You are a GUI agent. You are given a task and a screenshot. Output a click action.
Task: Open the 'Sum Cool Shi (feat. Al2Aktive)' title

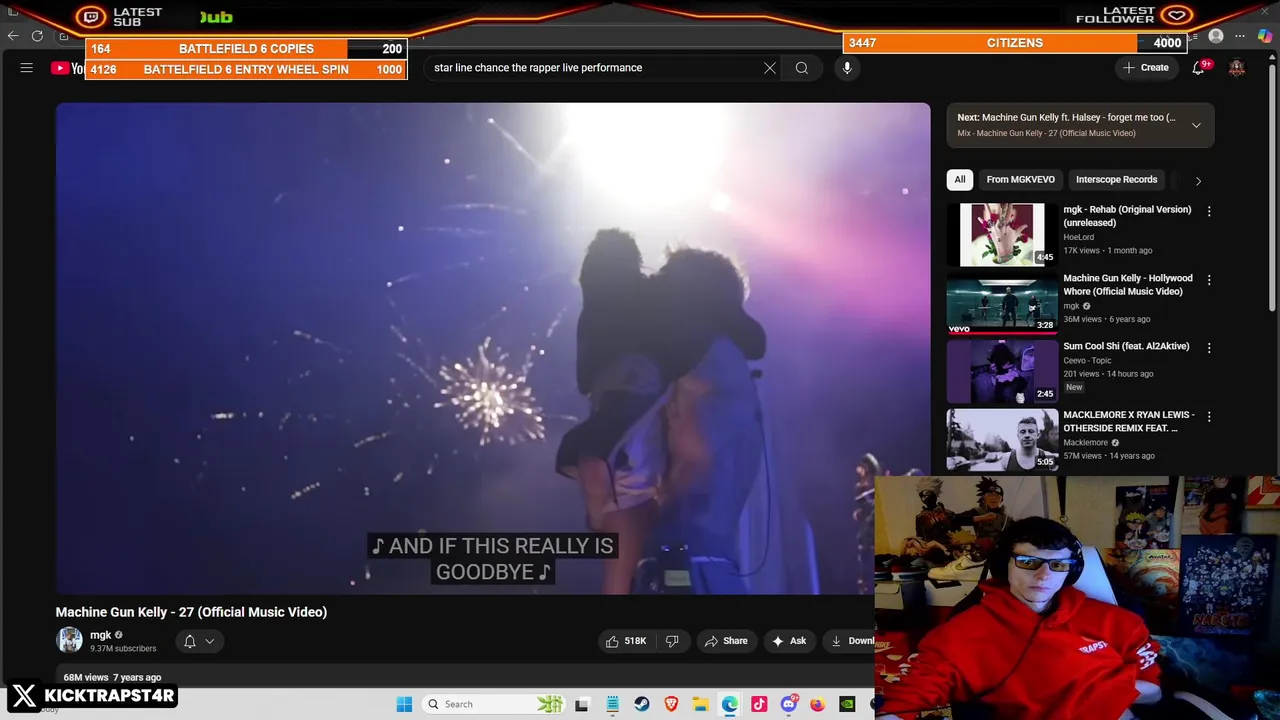[x=1126, y=346]
